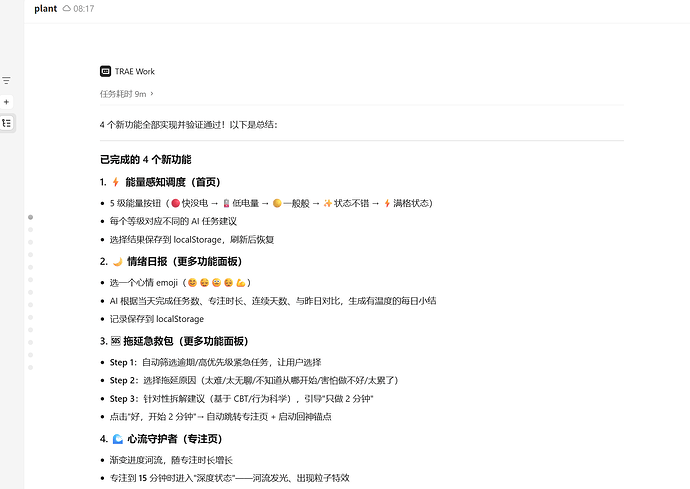Click the "Step 1" bullet about 自动筛选逾期

[x=215, y=362]
